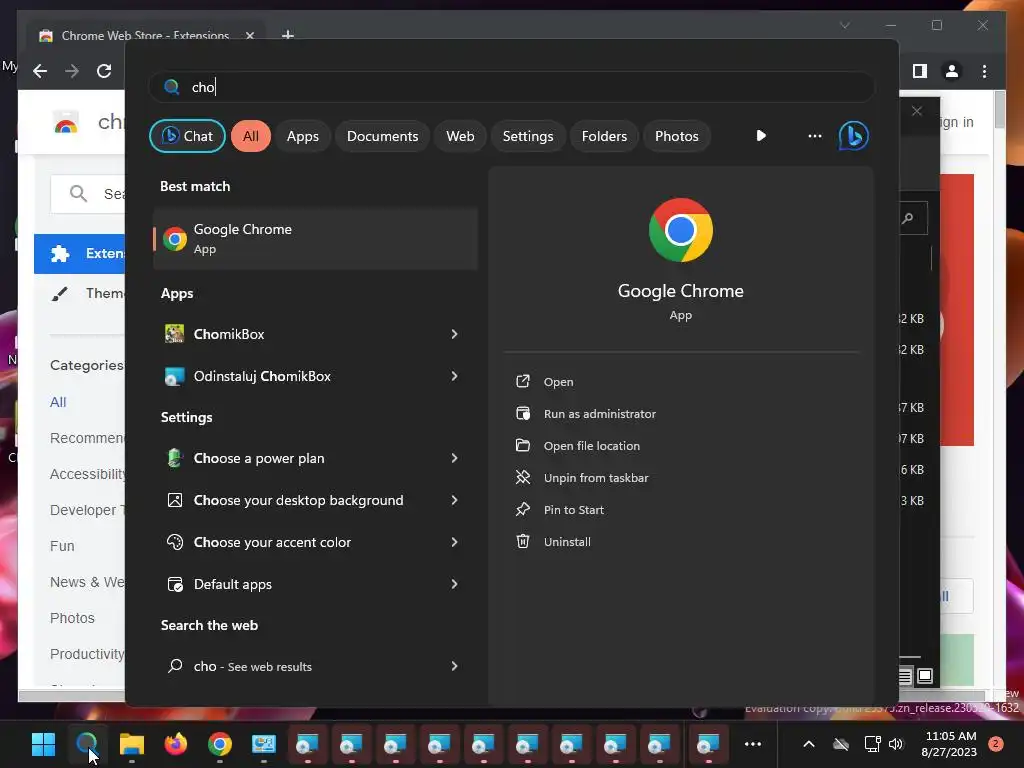Click in the search box containing cho
The image size is (1024, 768).
tap(511, 87)
